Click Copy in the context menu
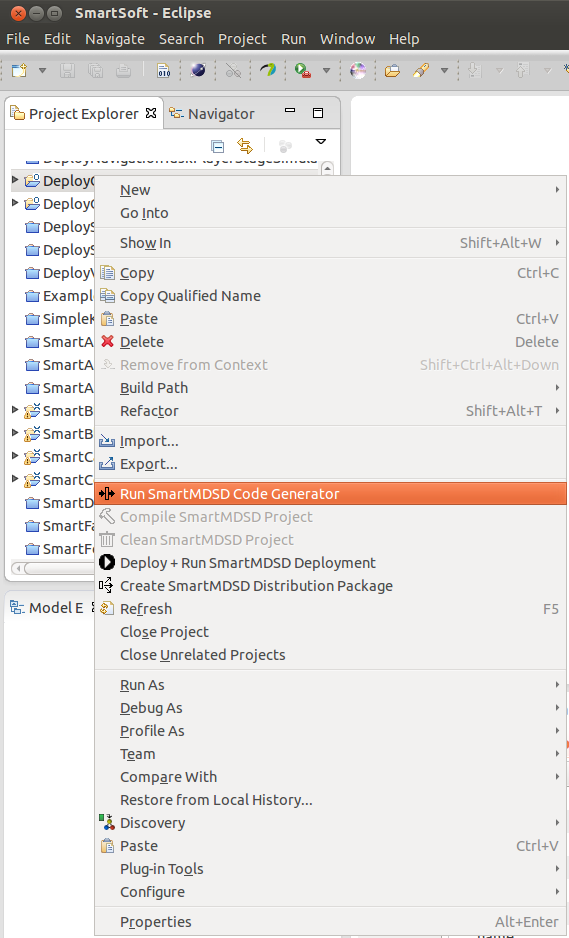Image resolution: width=569 pixels, height=938 pixels. 330,273
